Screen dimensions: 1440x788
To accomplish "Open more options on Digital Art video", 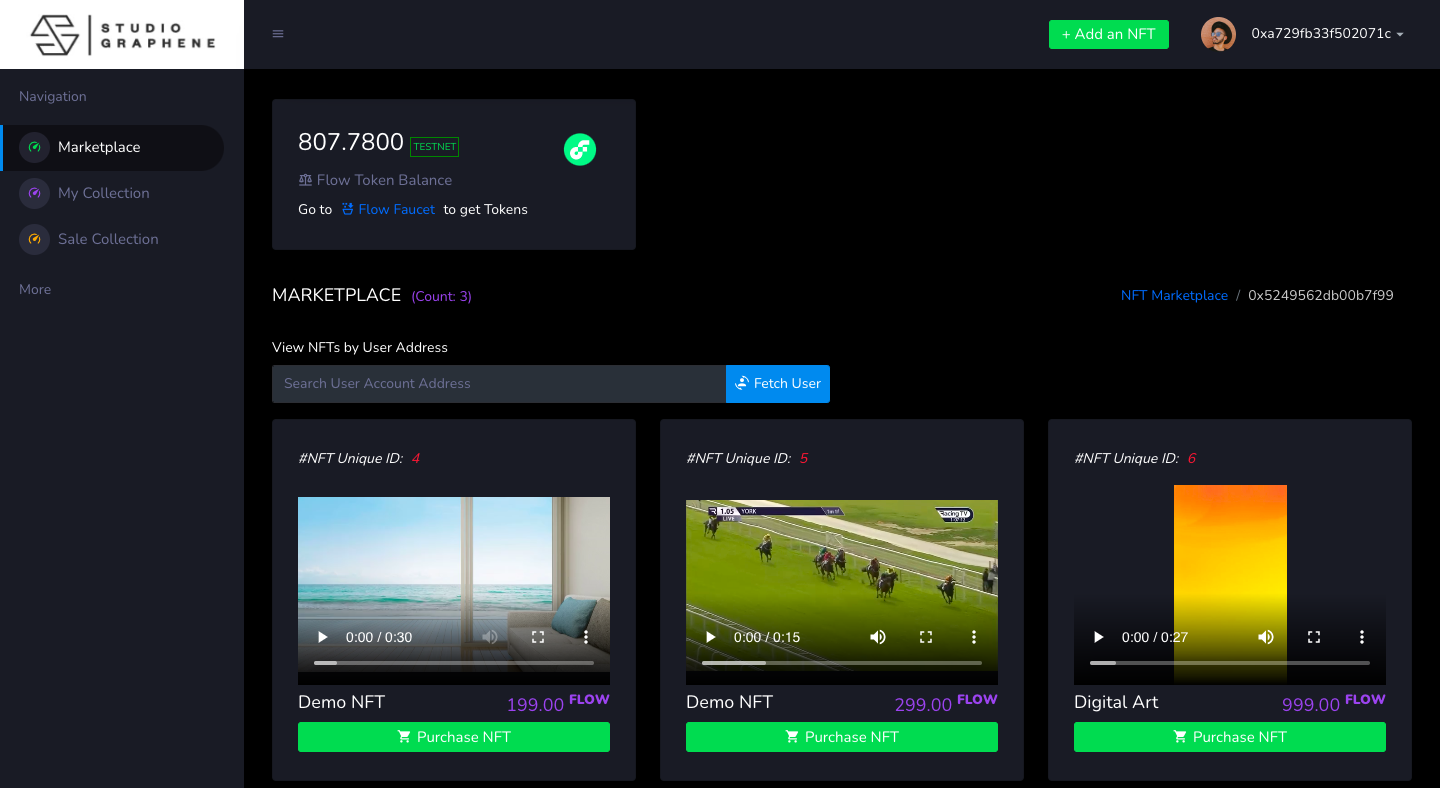I will tap(1361, 637).
